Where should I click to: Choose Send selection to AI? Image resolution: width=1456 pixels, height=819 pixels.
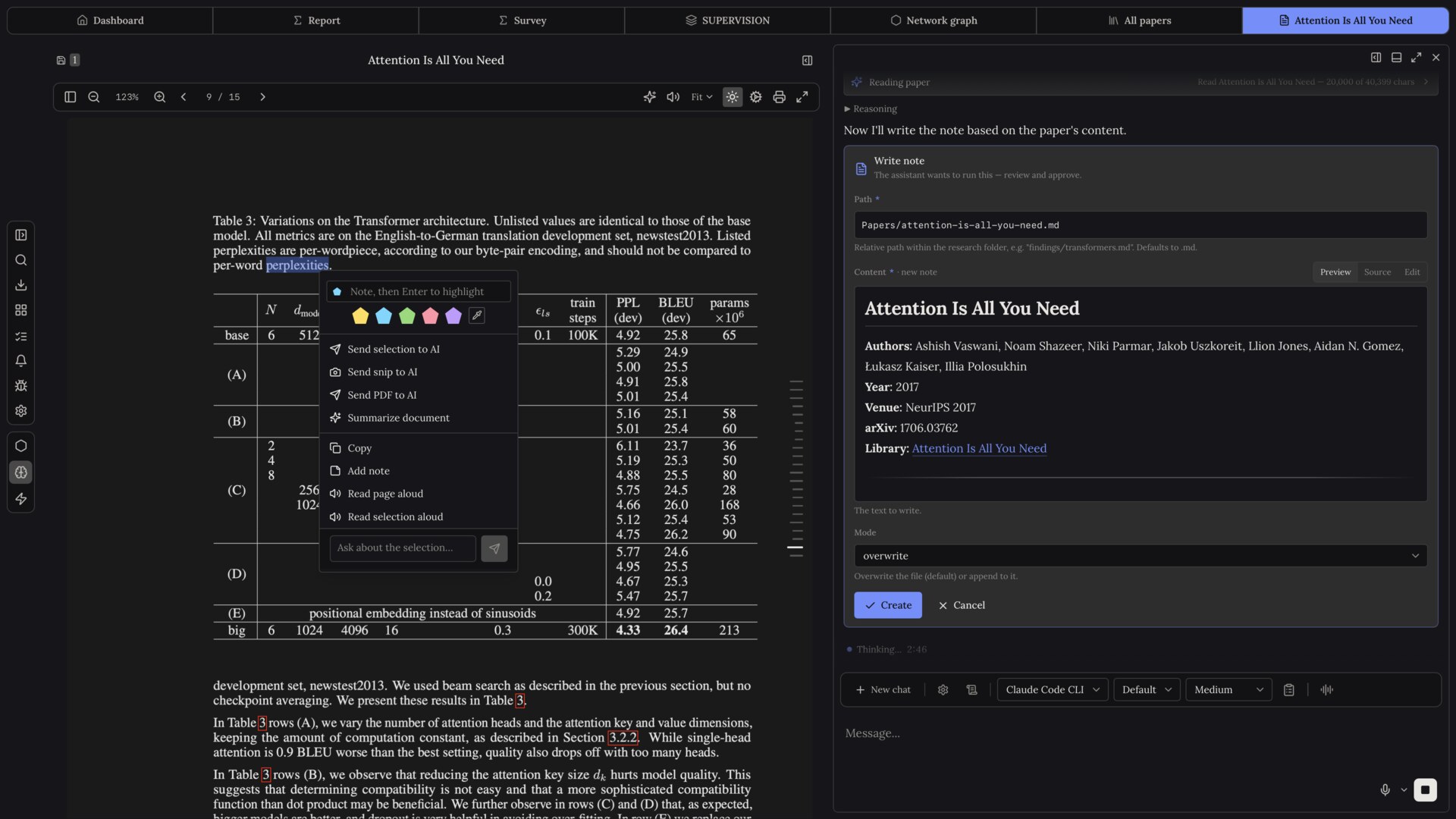(x=419, y=350)
